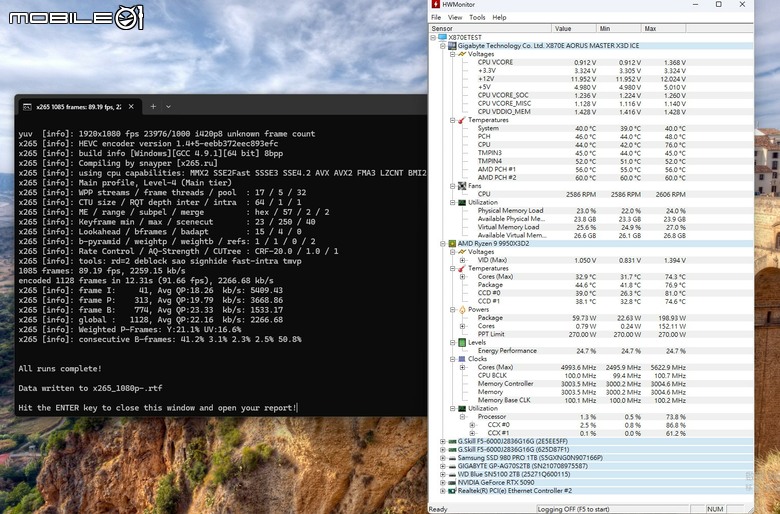
Task: Click the Value column header
Action: click(x=574, y=29)
